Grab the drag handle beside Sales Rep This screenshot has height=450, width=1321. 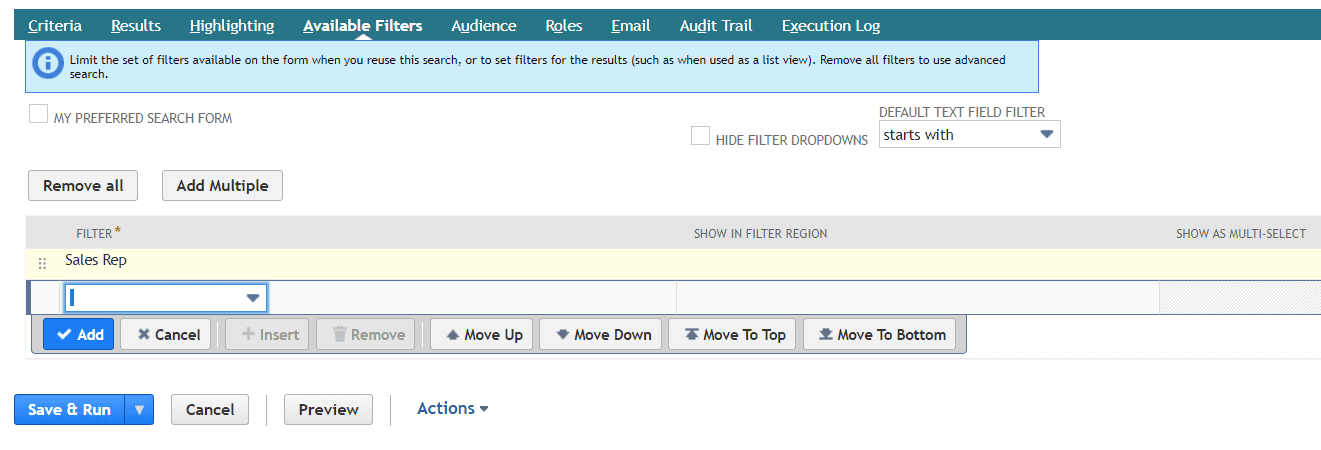point(42,264)
